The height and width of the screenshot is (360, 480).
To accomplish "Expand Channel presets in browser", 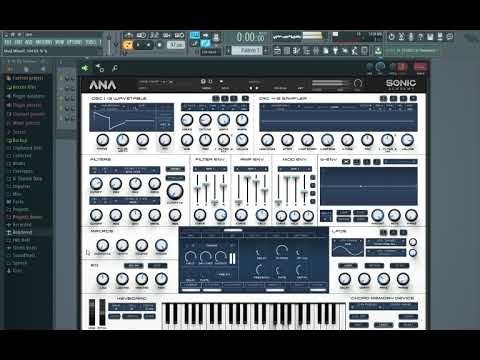I will click(26, 114).
